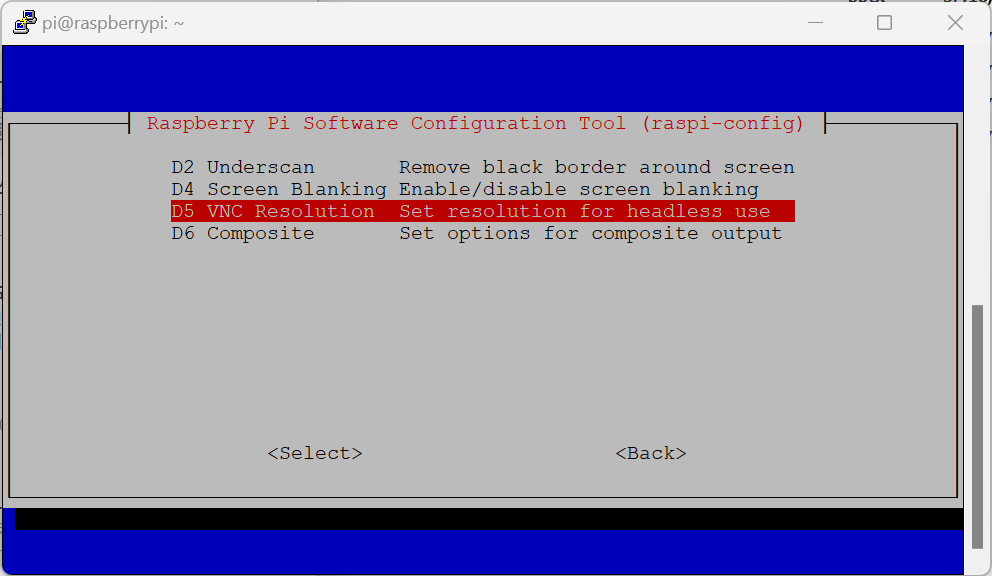Click the scrollbar track above the thumb
This screenshot has width=992, height=576.
pyautogui.click(x=977, y=177)
